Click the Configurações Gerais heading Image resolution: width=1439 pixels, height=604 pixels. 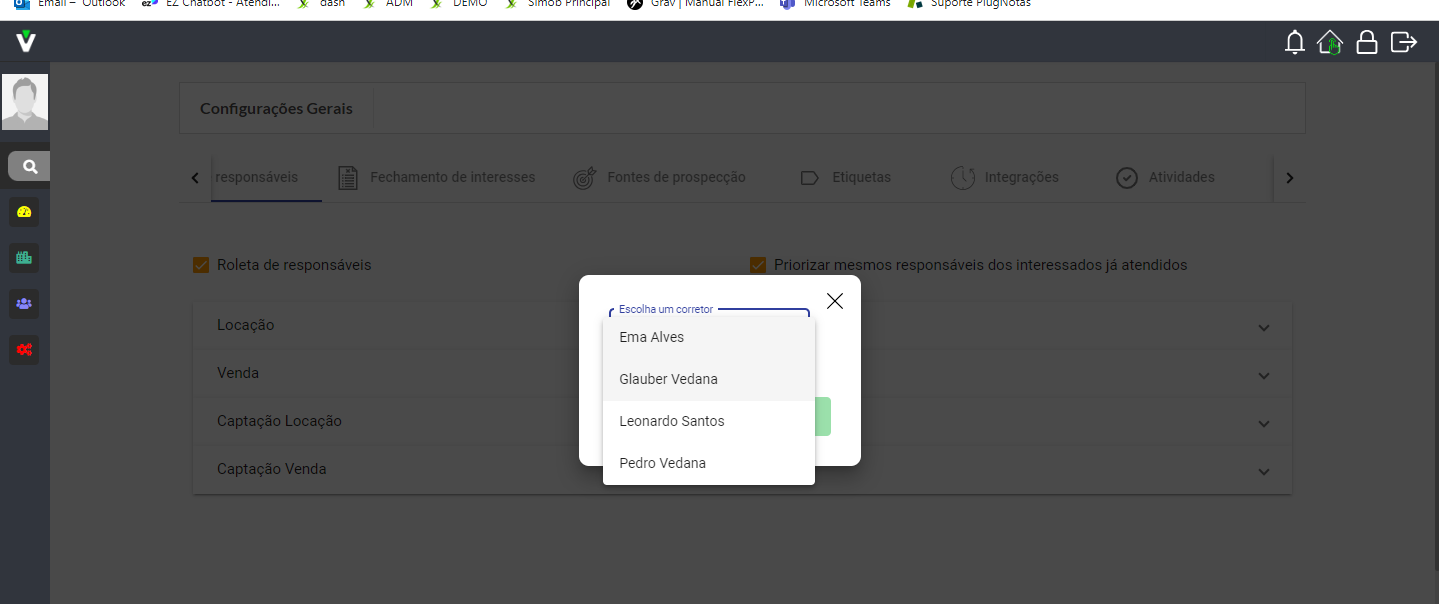coord(276,109)
